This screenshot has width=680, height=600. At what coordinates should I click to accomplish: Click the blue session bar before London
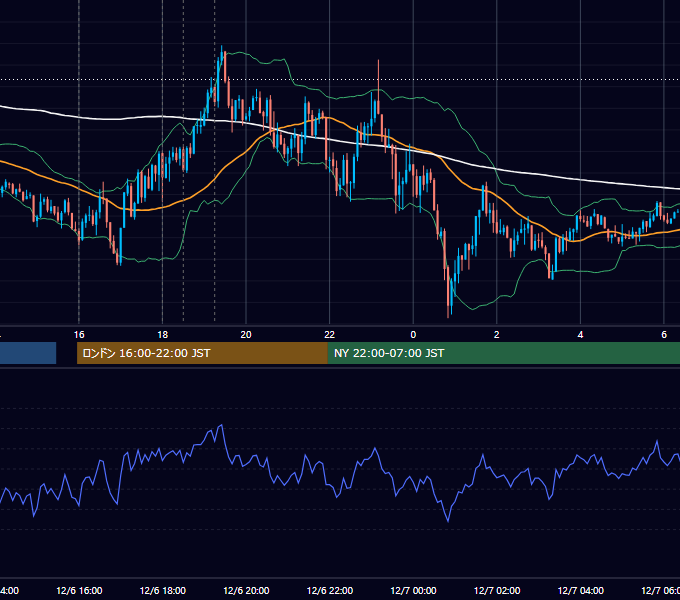coord(28,353)
